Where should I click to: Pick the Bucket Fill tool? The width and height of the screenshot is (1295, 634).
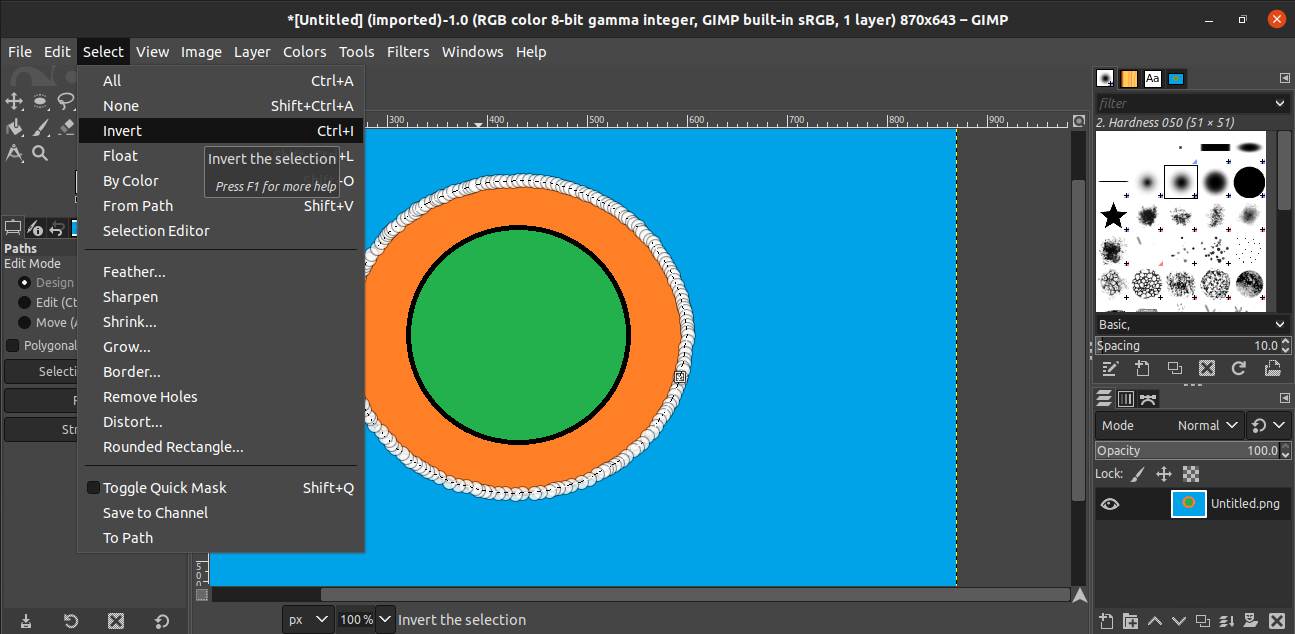(15, 127)
